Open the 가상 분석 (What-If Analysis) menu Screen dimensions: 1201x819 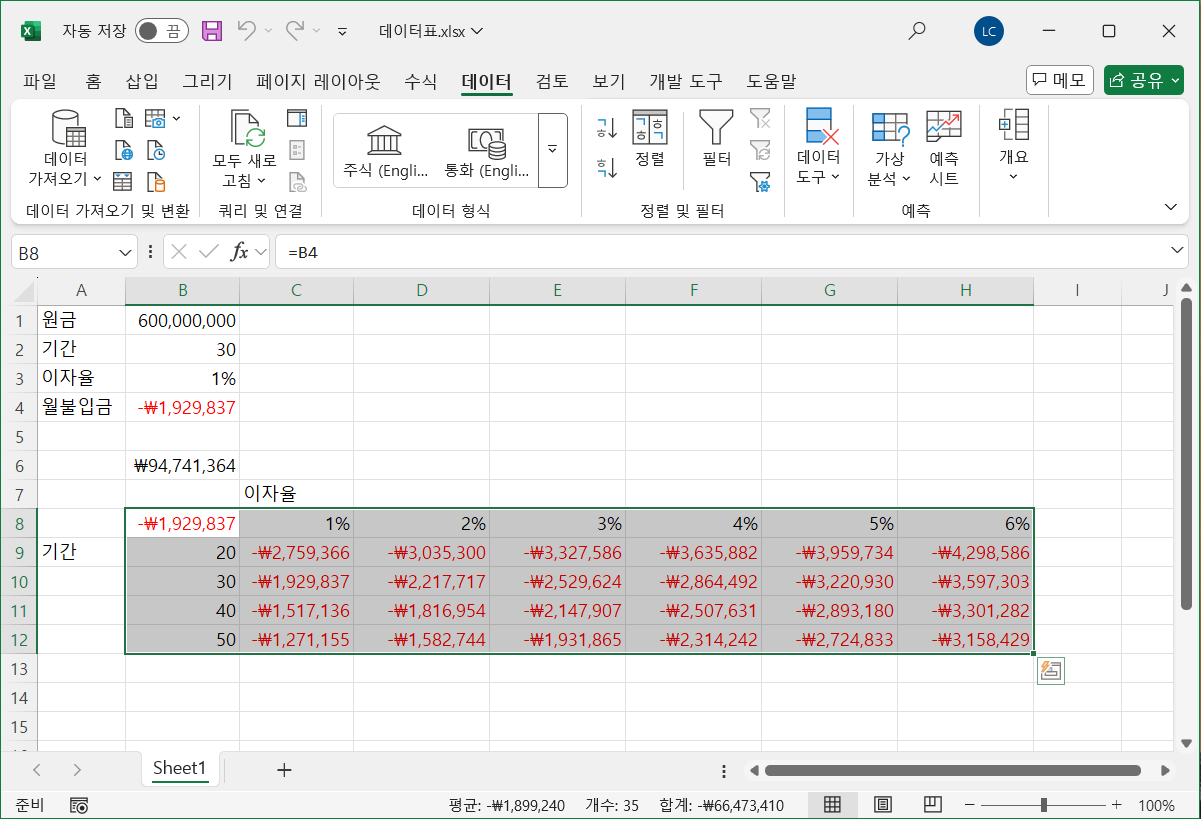[x=890, y=150]
